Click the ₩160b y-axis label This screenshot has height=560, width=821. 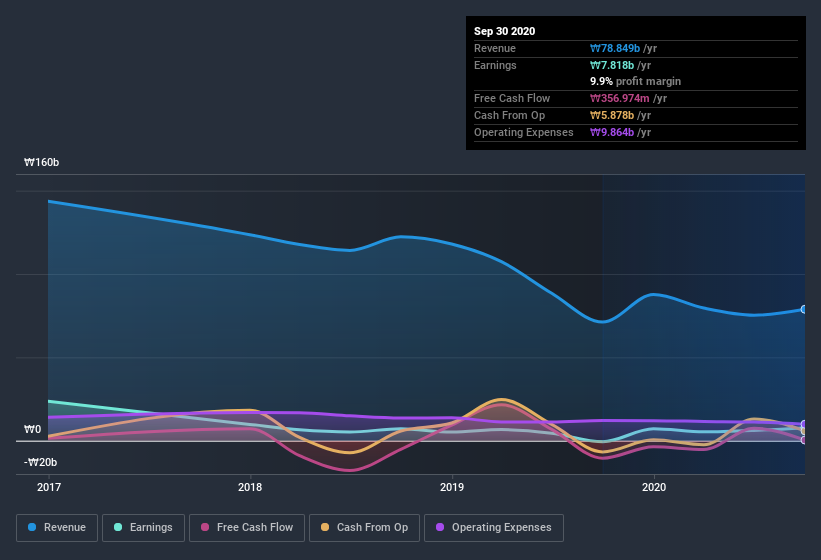[x=41, y=162]
